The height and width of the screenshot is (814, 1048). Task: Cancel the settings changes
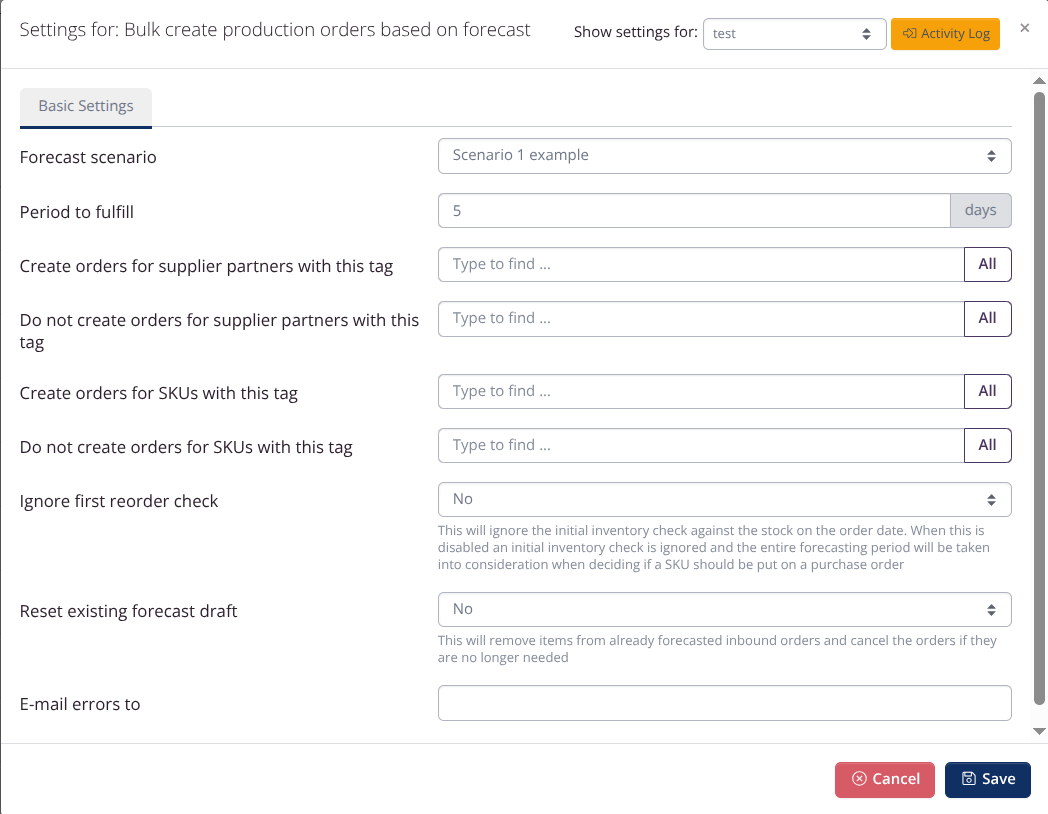(x=884, y=780)
